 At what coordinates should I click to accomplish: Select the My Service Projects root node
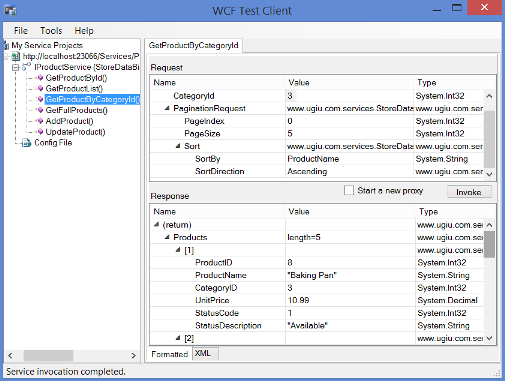47,45
